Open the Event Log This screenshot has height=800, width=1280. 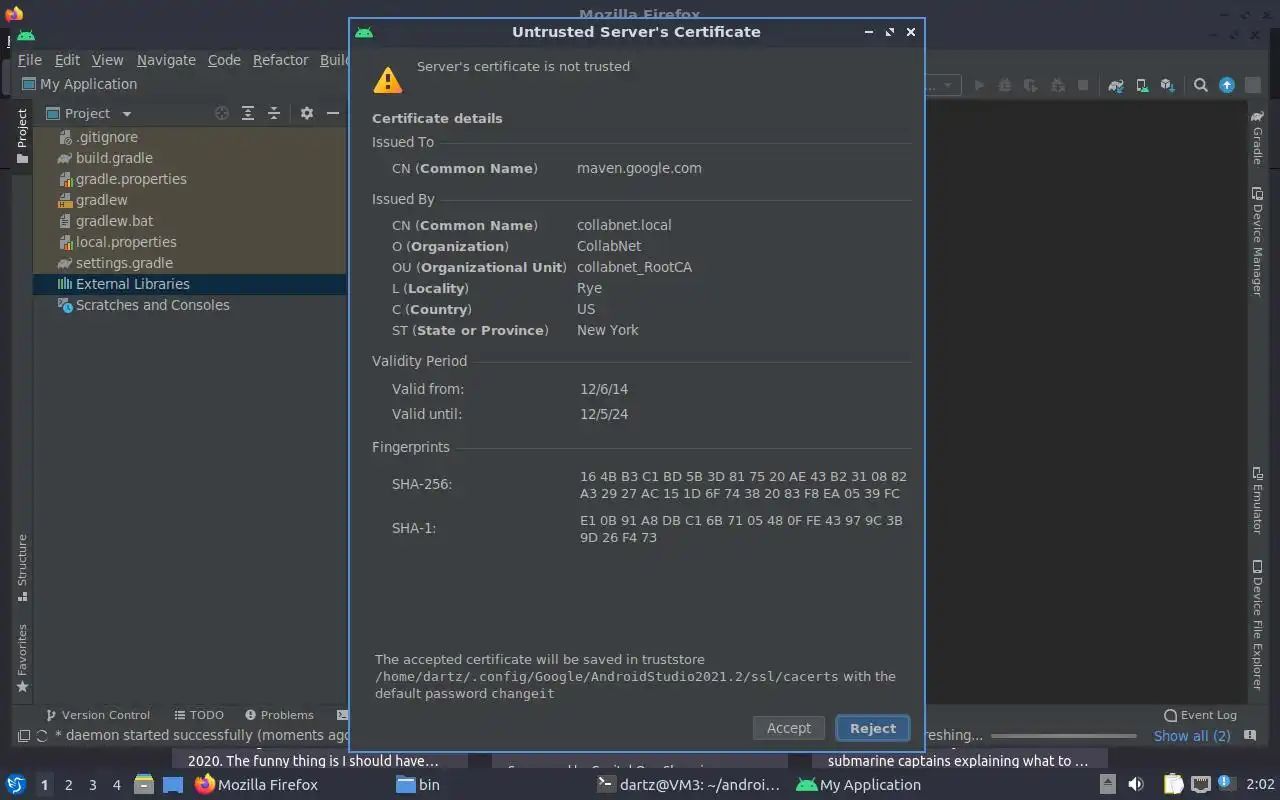pos(1201,715)
